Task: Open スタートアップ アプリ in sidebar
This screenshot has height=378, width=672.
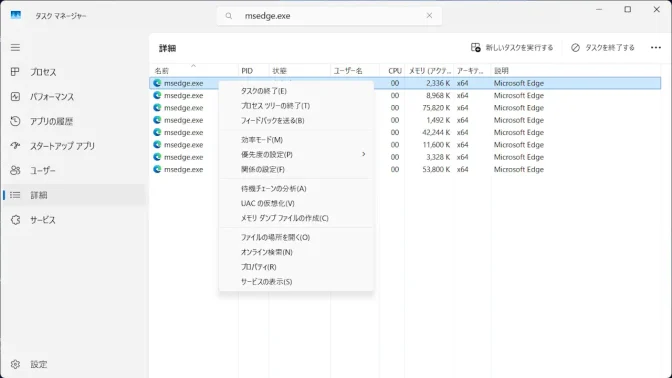Action: (x=74, y=146)
